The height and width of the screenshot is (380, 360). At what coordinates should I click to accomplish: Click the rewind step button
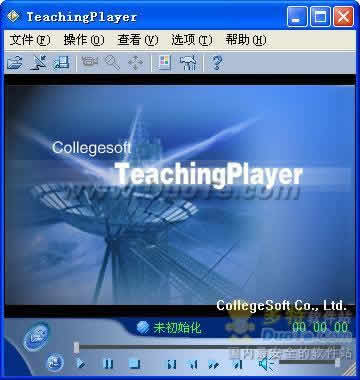pos(193,364)
